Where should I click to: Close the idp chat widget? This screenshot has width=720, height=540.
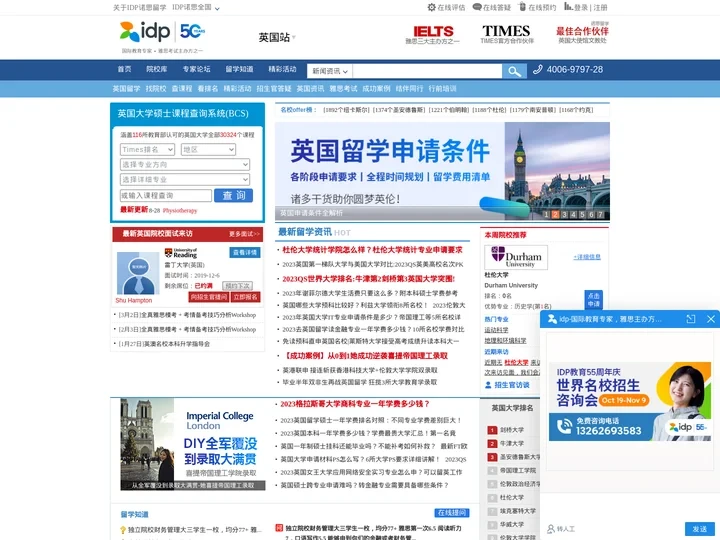coord(711,319)
